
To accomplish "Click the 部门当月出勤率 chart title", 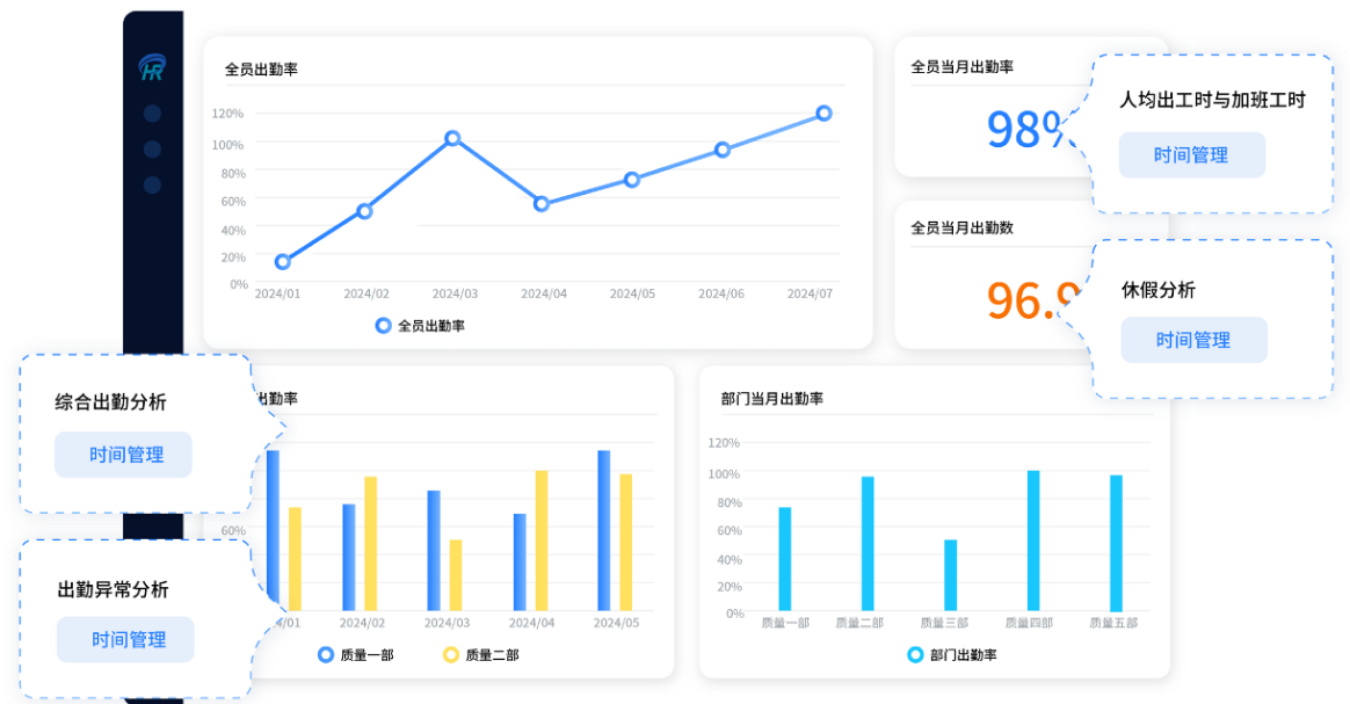I will click(771, 399).
